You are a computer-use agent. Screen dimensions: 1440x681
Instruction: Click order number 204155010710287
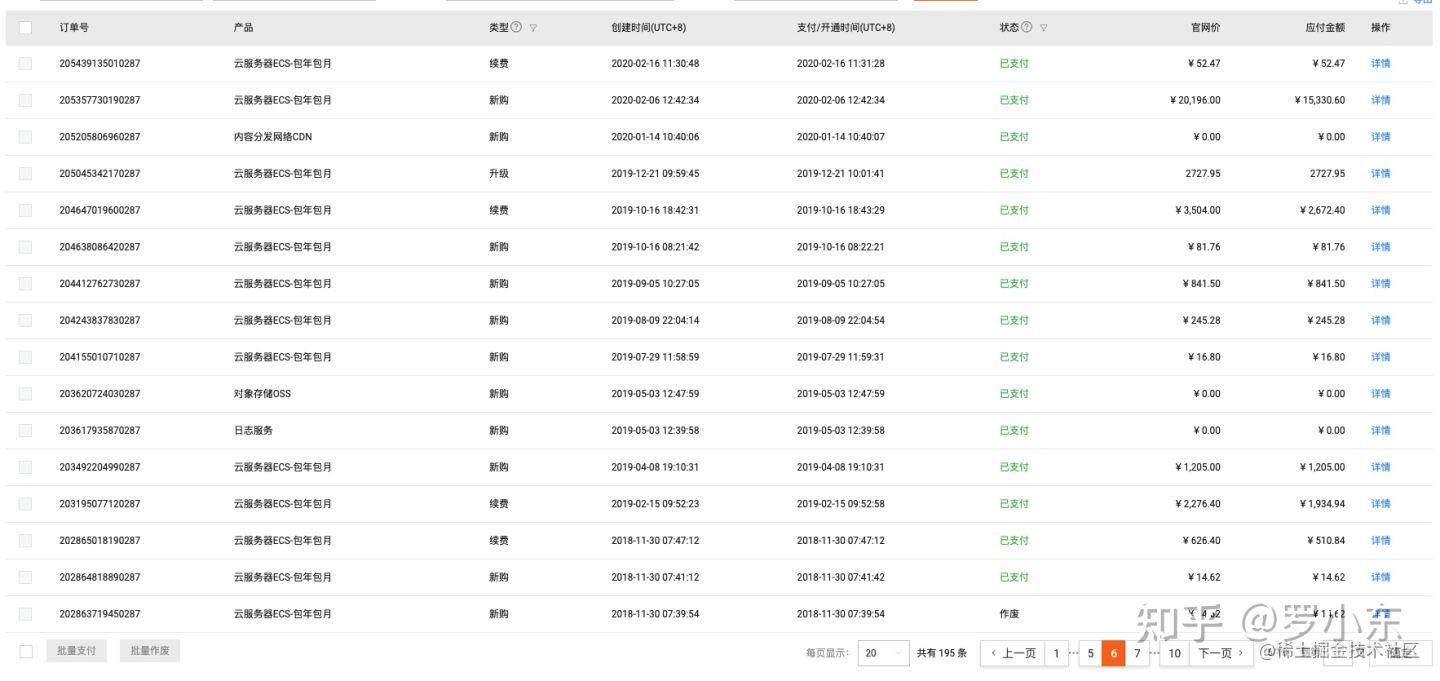[100, 357]
